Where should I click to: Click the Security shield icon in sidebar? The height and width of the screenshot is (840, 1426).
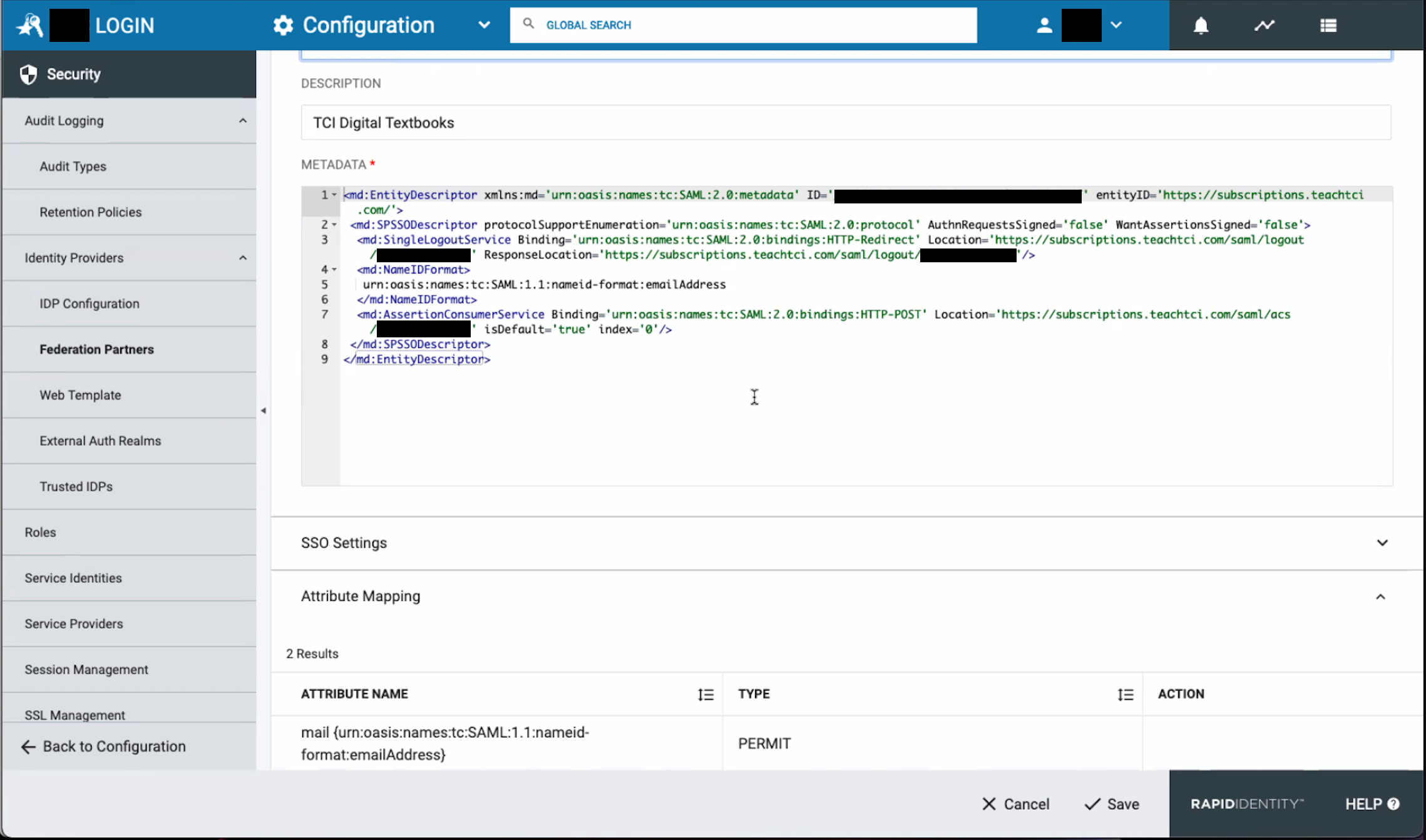28,73
